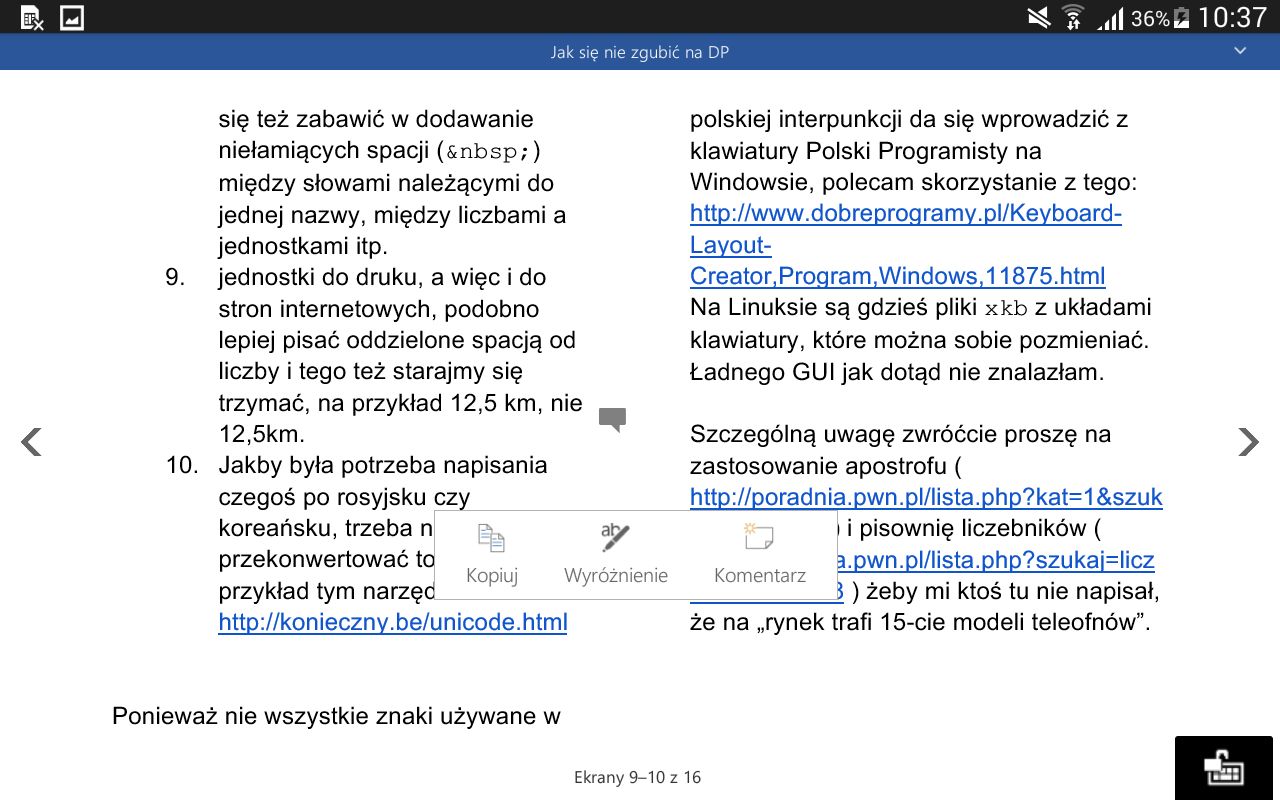
Task: Tap the title Jak się nie zgubić na DP
Action: (x=639, y=51)
